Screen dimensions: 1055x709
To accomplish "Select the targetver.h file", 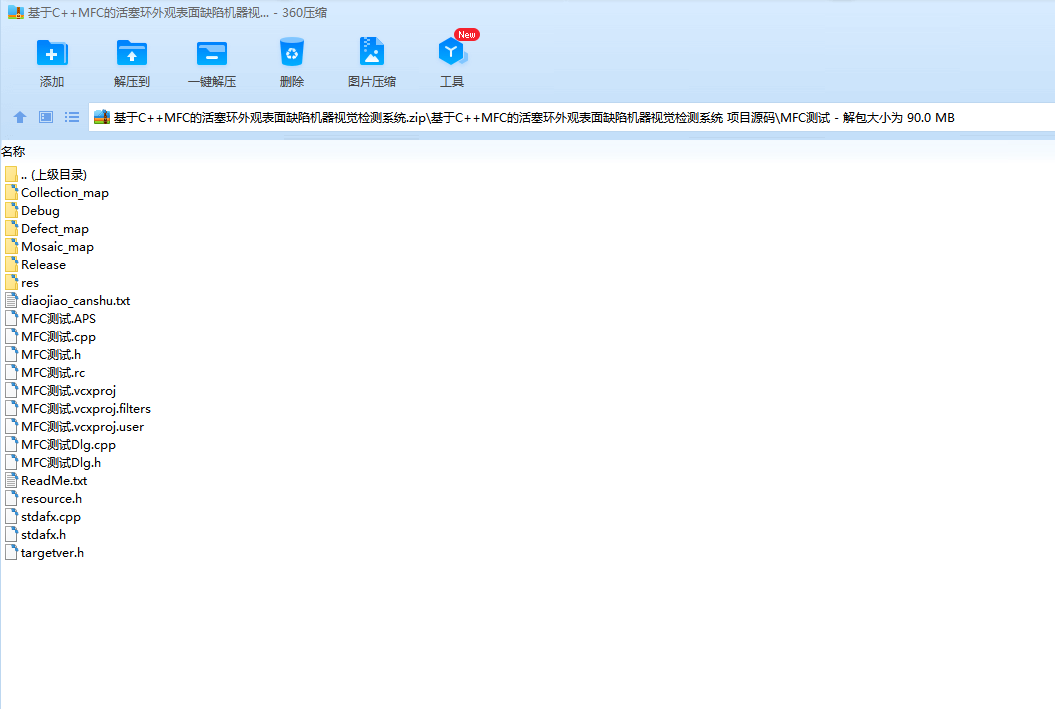I will (x=44, y=553).
